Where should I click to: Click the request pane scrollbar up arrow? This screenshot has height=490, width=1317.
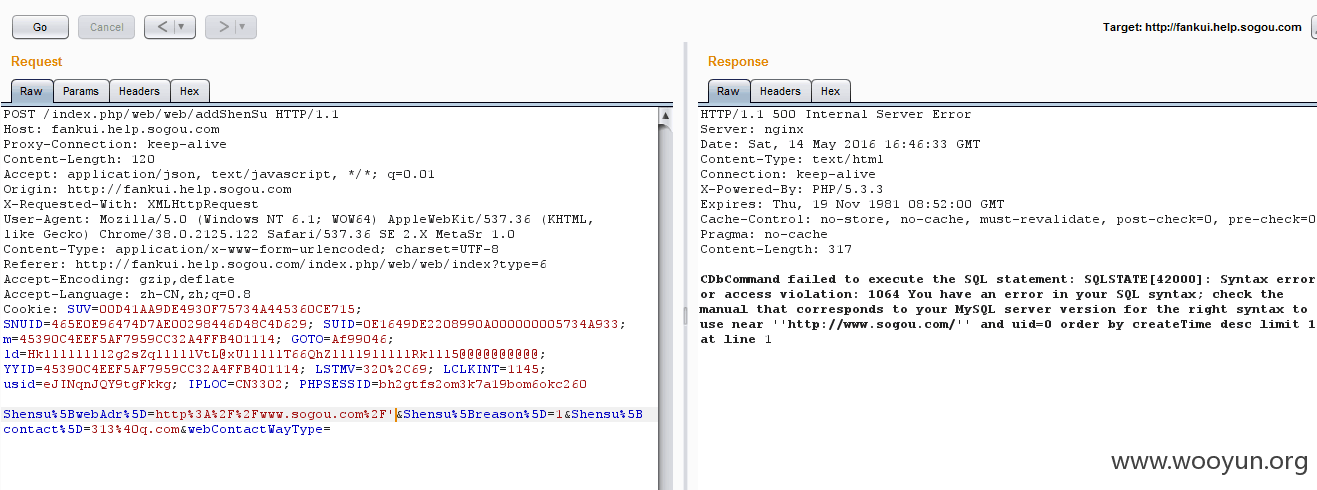tap(666, 116)
